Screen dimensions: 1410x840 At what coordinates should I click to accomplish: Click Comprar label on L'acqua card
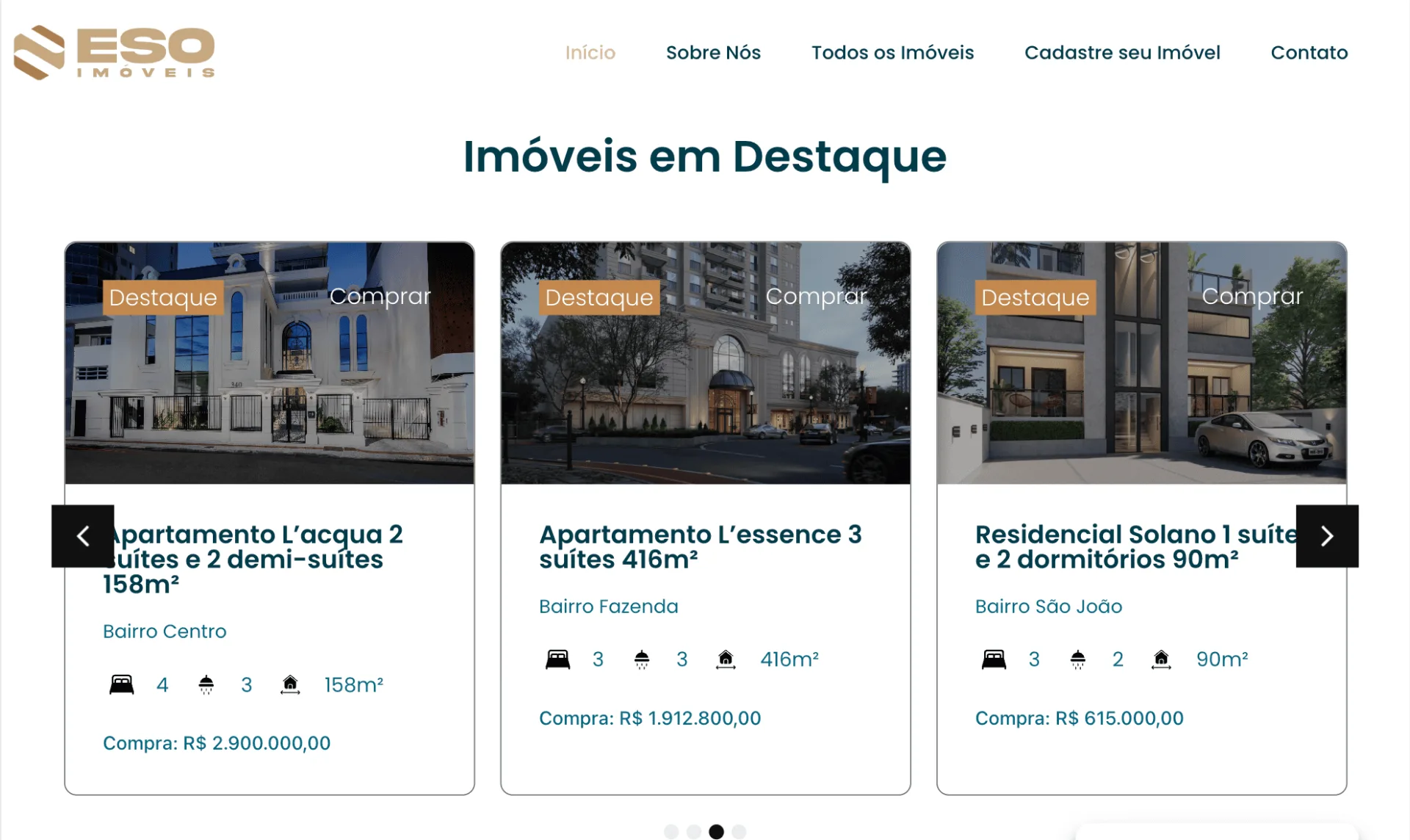[380, 296]
